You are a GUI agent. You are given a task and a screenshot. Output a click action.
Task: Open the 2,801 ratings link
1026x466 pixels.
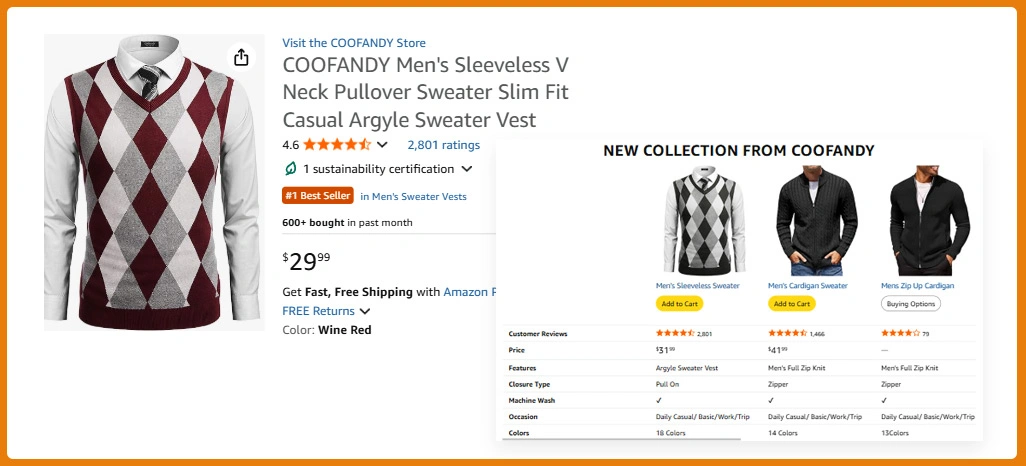[x=443, y=145]
